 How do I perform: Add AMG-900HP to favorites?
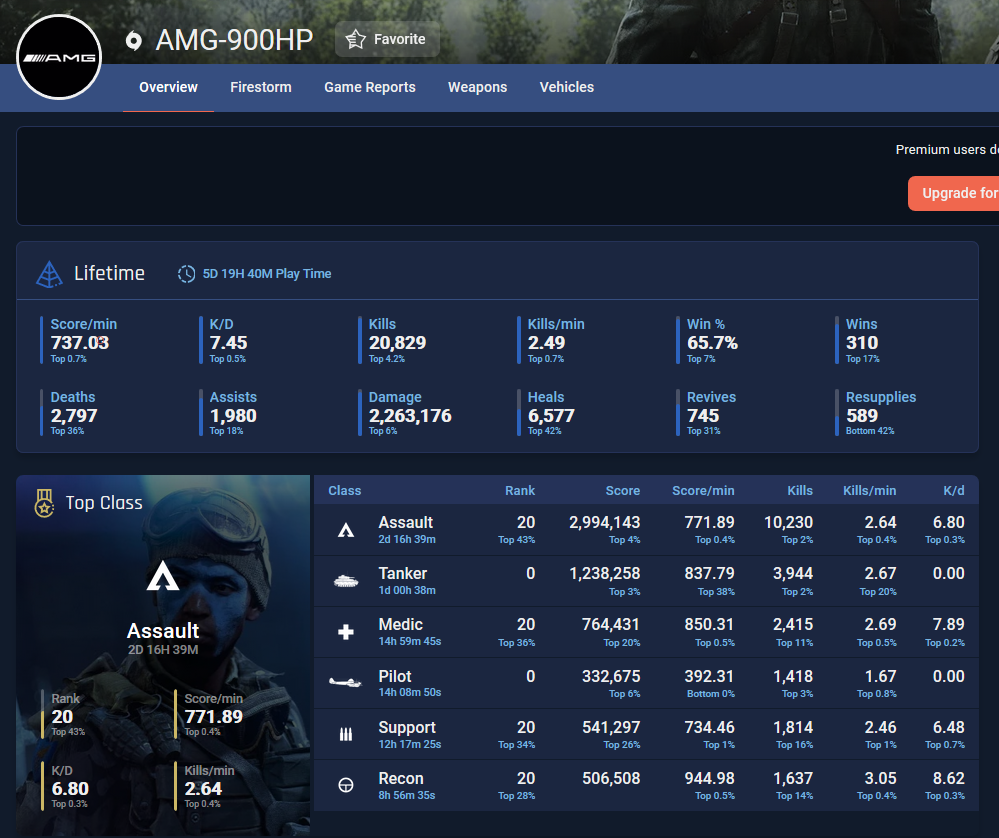[387, 40]
